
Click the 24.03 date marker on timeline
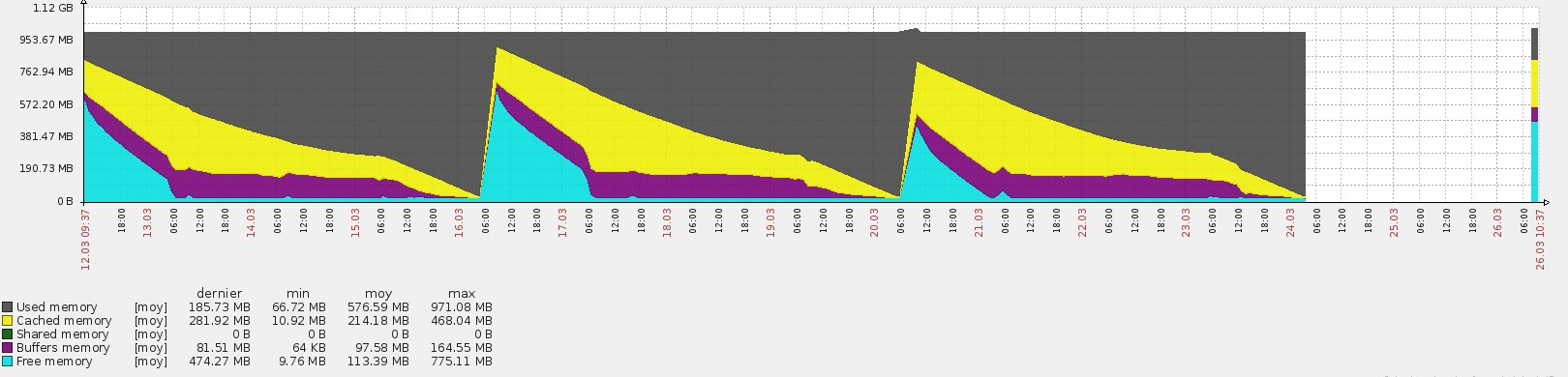point(1291,221)
